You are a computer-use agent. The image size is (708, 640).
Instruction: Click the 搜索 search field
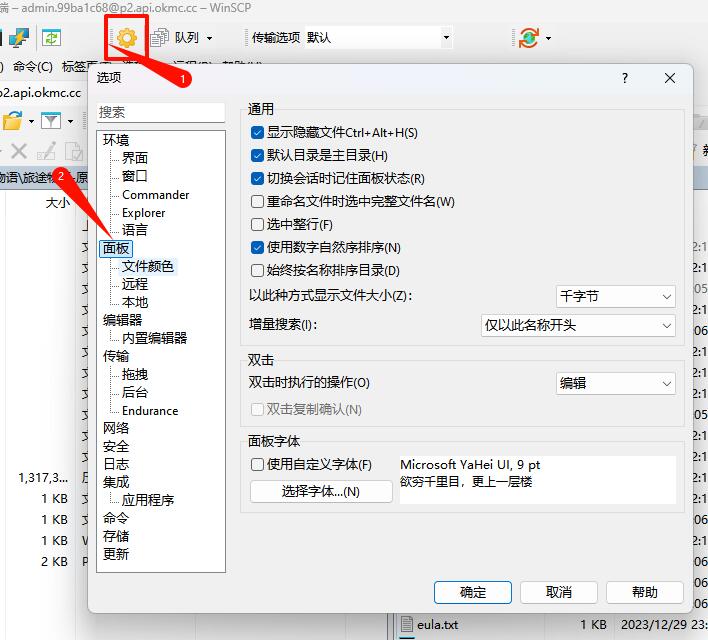coord(161,113)
